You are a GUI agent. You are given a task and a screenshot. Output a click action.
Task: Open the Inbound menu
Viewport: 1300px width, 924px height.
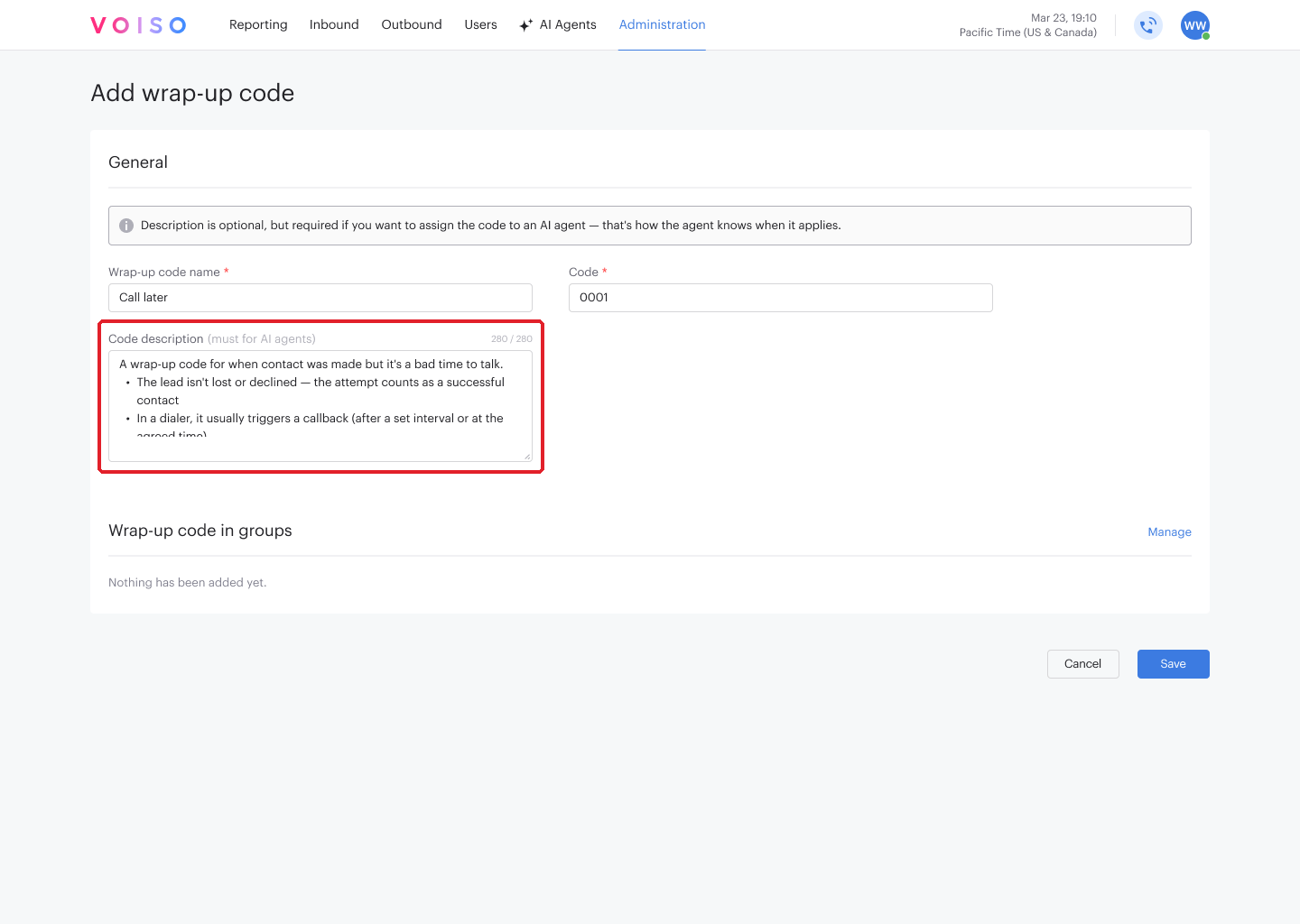[x=334, y=24]
